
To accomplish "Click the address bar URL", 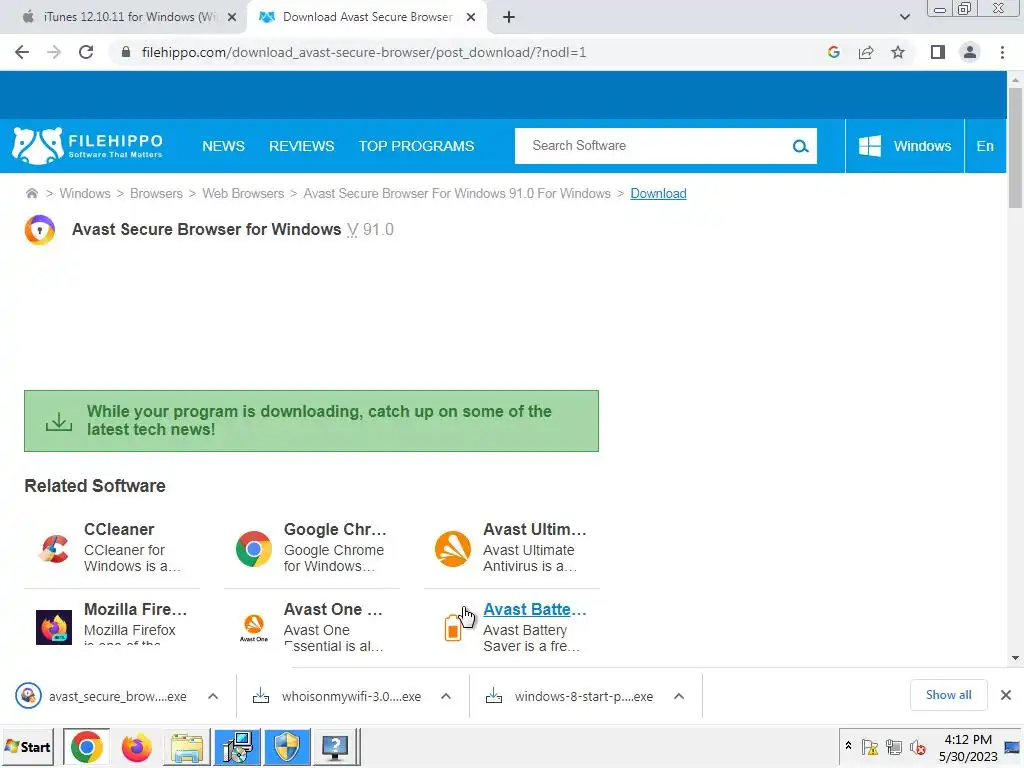I will pyautogui.click(x=364, y=52).
